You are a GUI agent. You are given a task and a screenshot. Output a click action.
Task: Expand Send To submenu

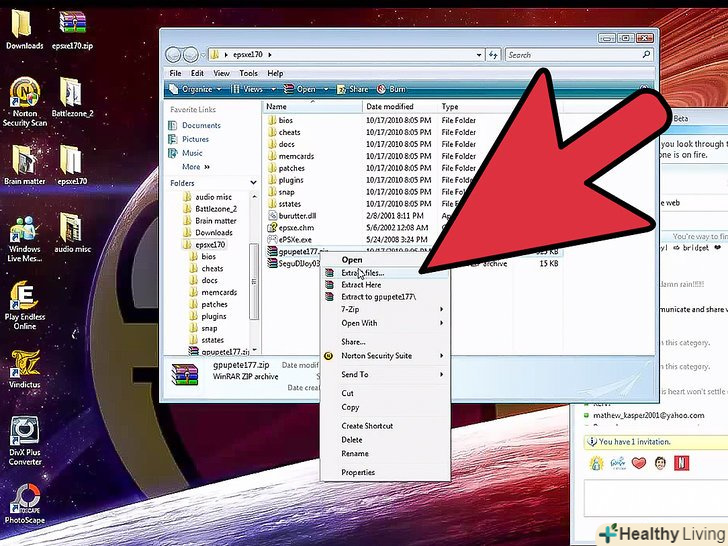[385, 374]
